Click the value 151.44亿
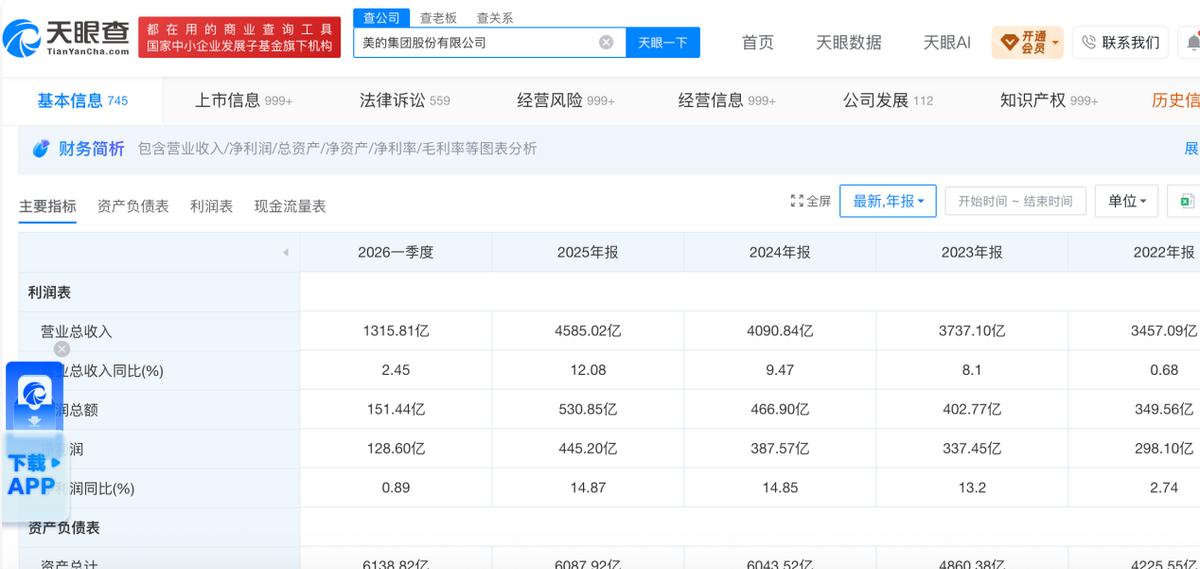Screen dimensions: 1200x569 coord(396,409)
